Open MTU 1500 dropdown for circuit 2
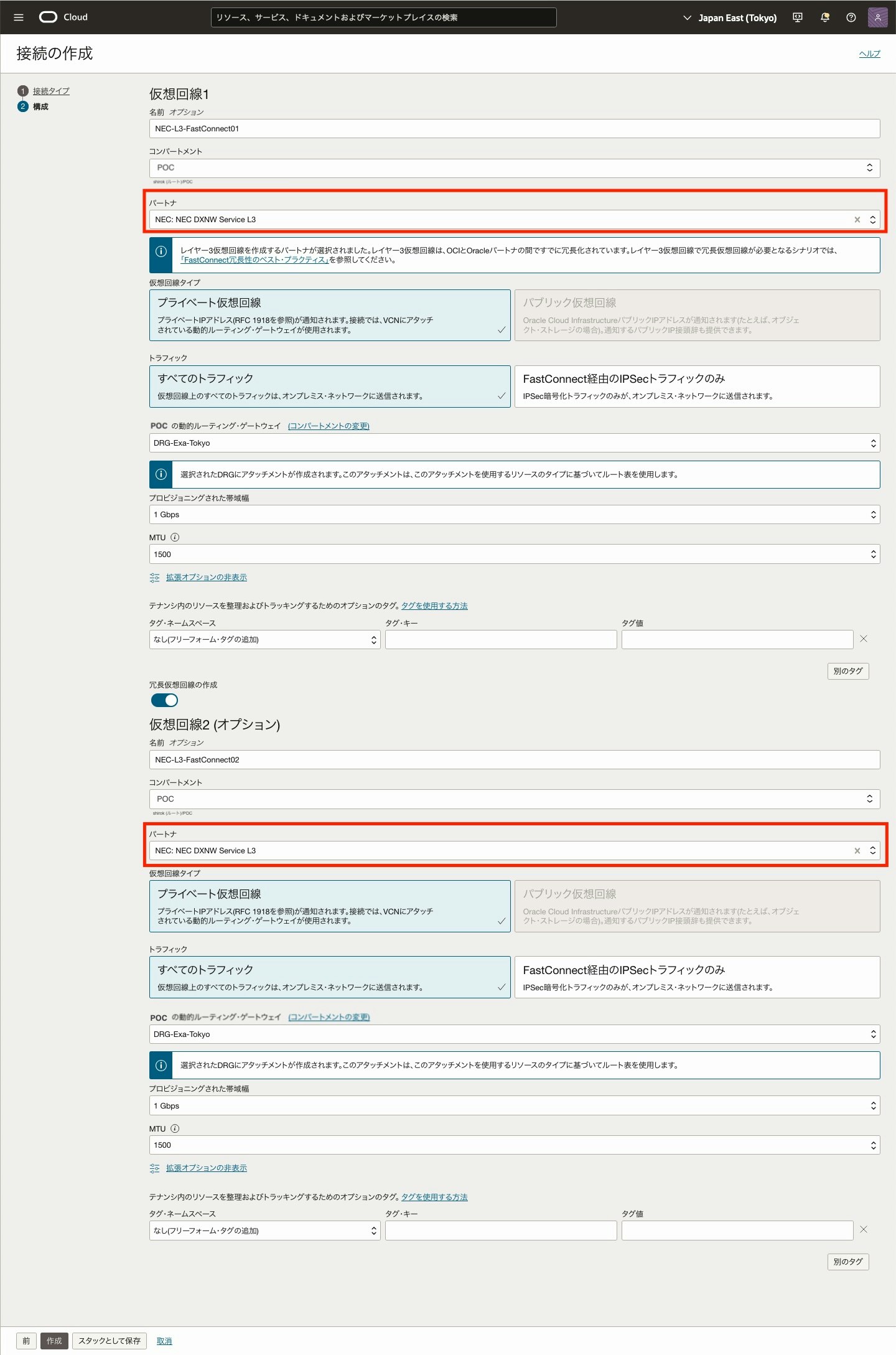This screenshot has width=896, height=1355. click(515, 1145)
